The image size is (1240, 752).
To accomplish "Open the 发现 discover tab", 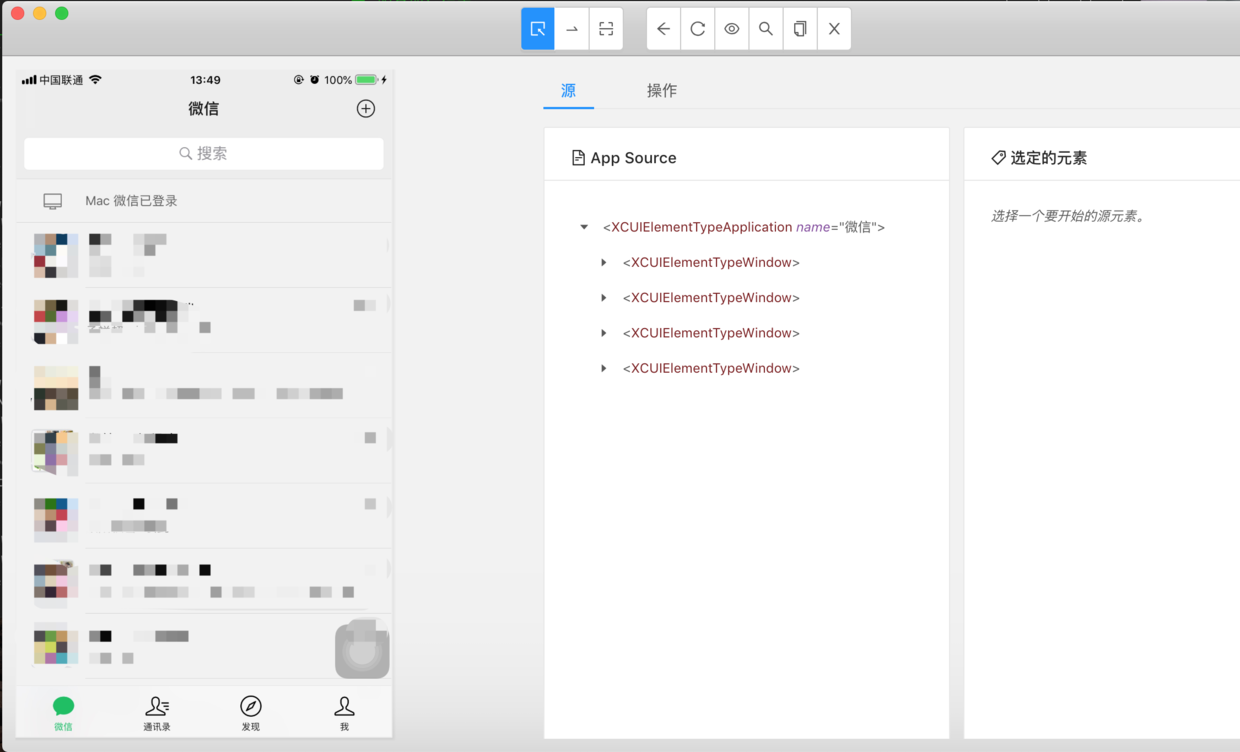I will 251,714.
